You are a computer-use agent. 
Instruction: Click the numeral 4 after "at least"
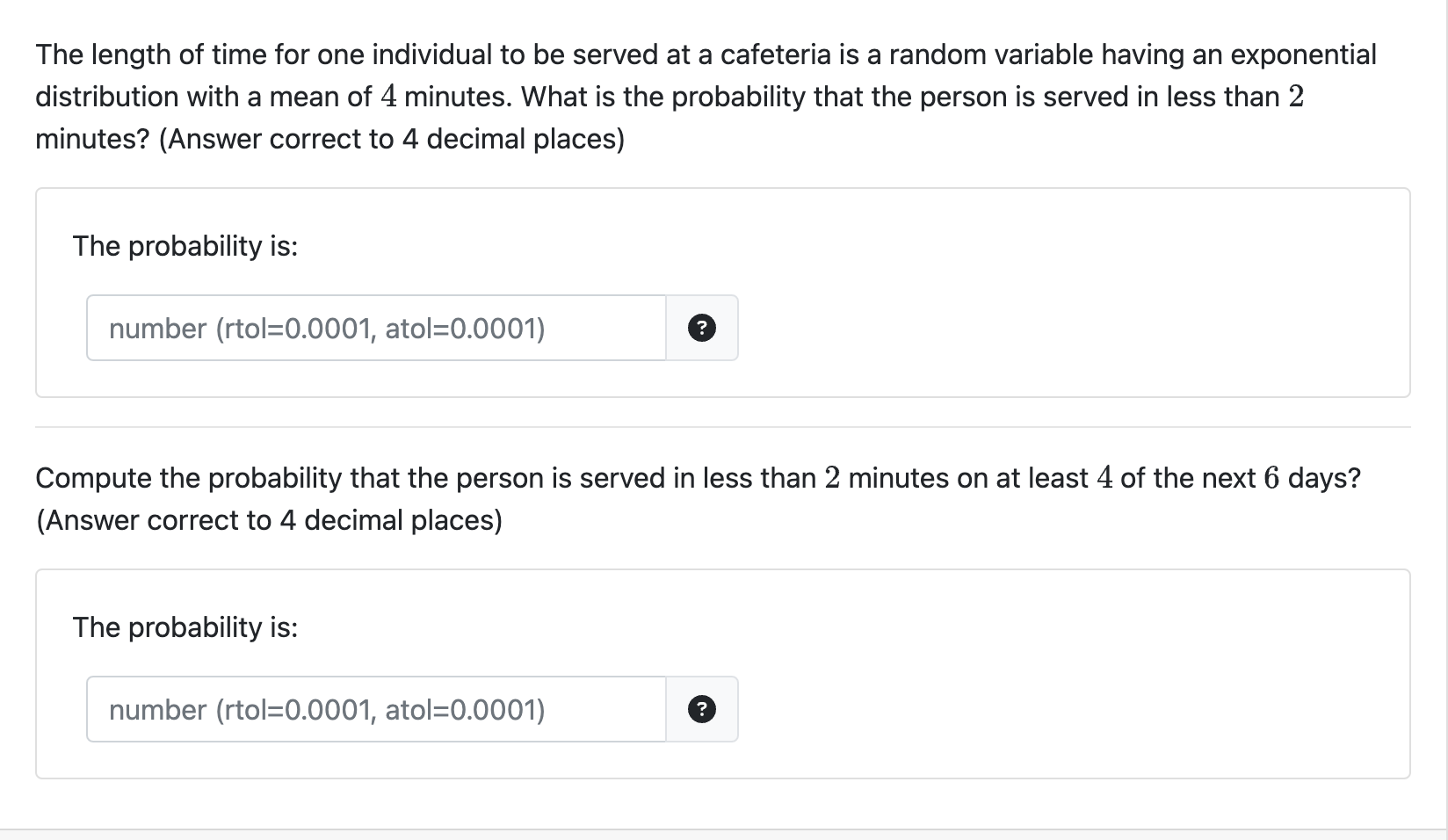(1104, 478)
